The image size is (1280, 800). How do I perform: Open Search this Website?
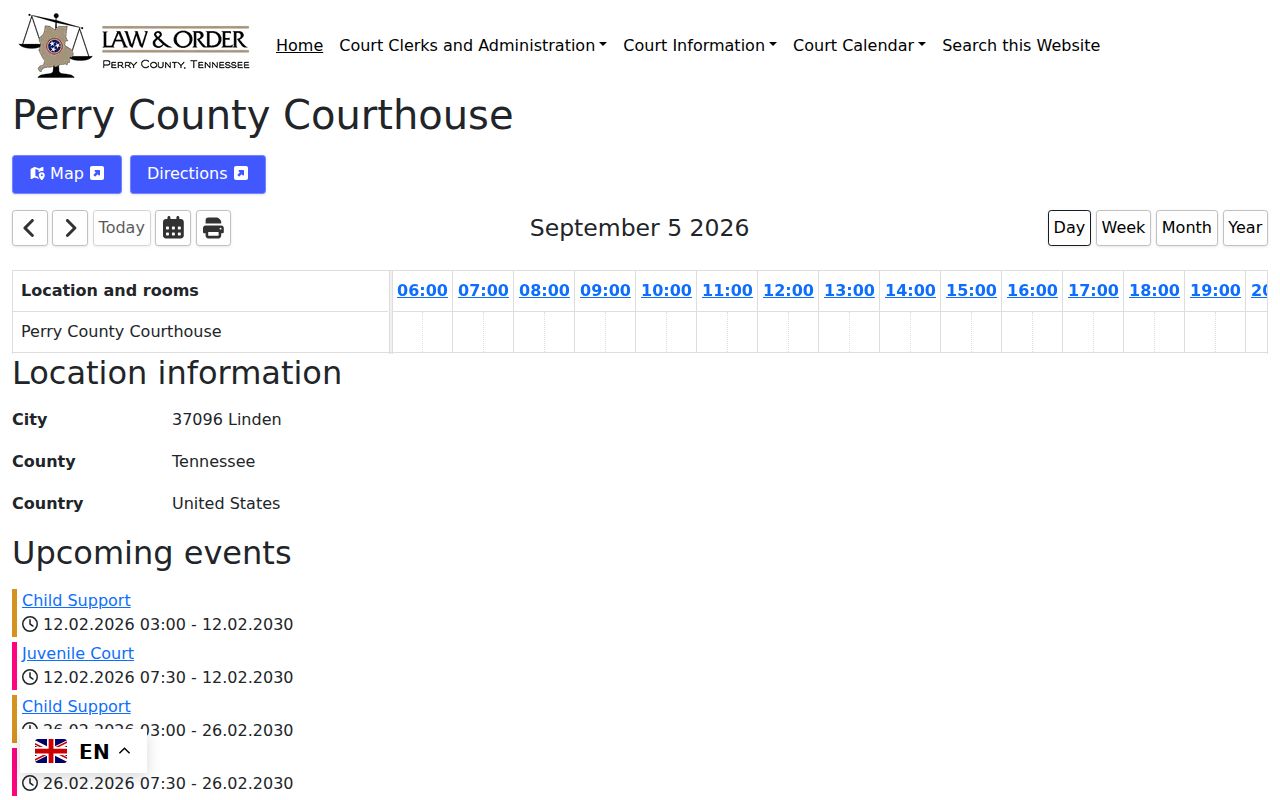tap(1021, 45)
